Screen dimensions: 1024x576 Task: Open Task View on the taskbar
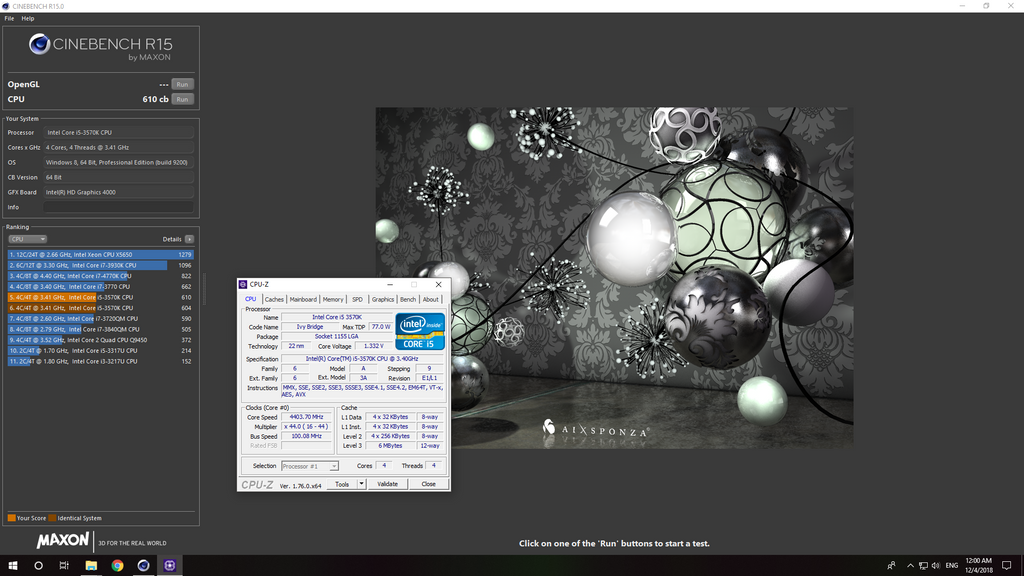[64, 566]
